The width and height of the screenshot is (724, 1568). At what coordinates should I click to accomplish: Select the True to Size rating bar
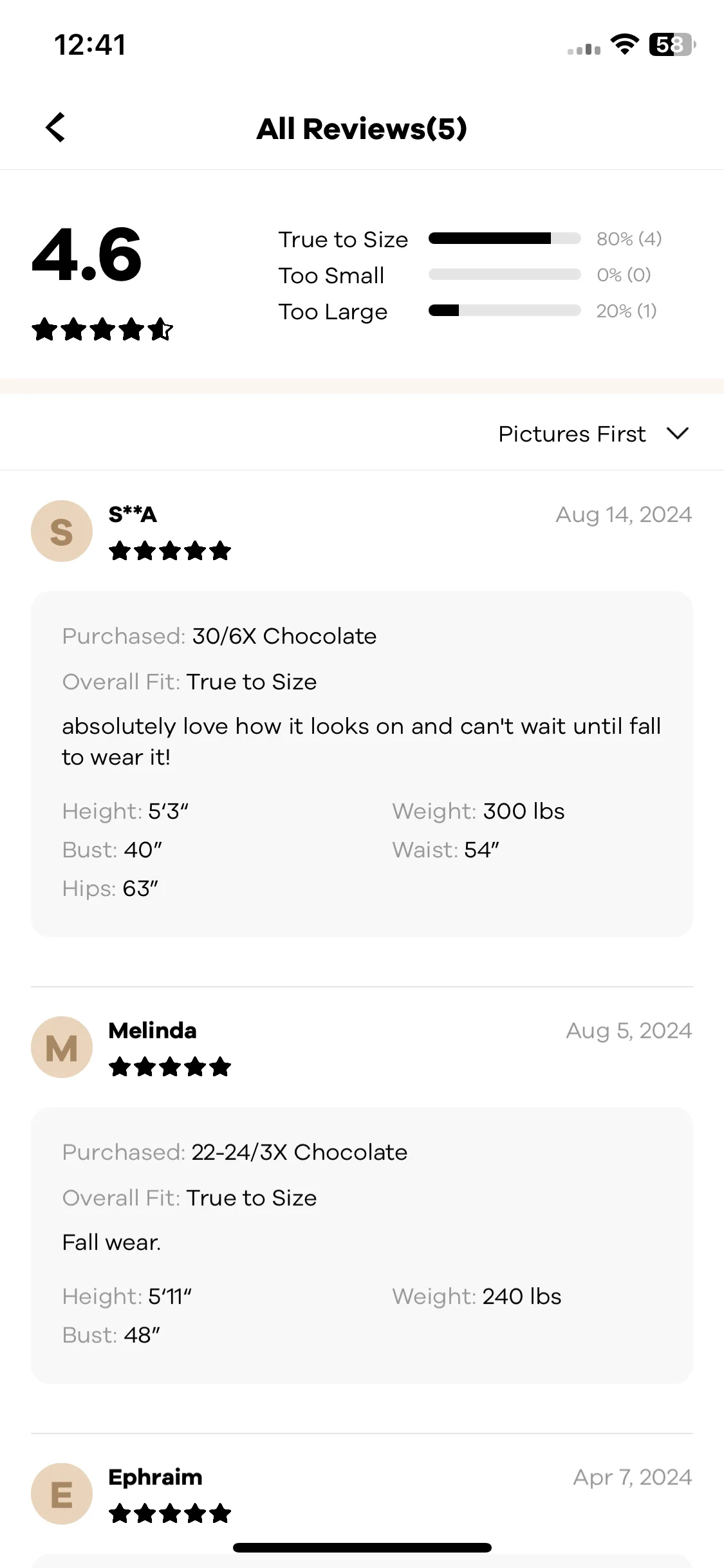pos(505,239)
